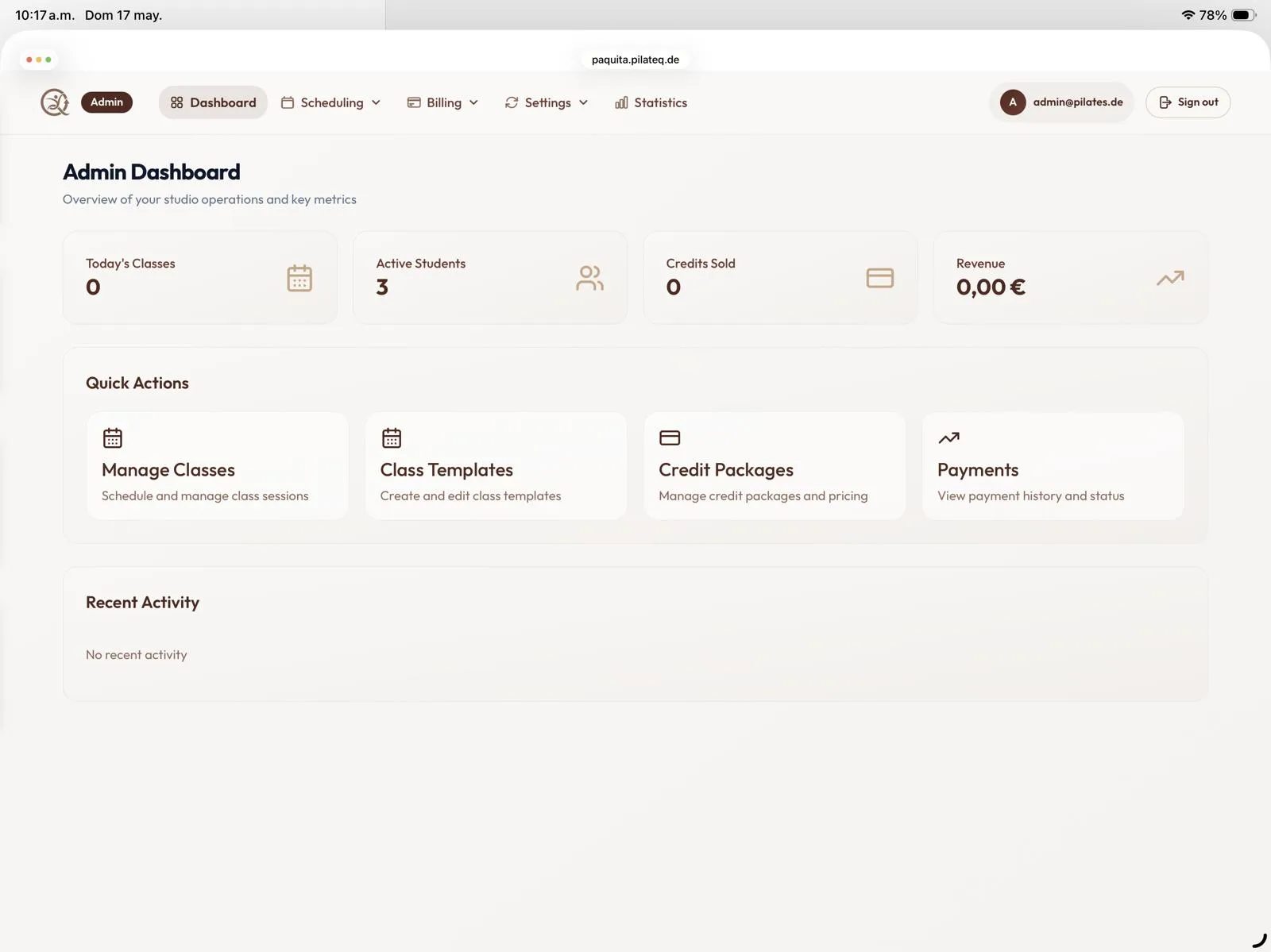The image size is (1271, 952).
Task: Click the studio logo icon
Action: click(55, 102)
